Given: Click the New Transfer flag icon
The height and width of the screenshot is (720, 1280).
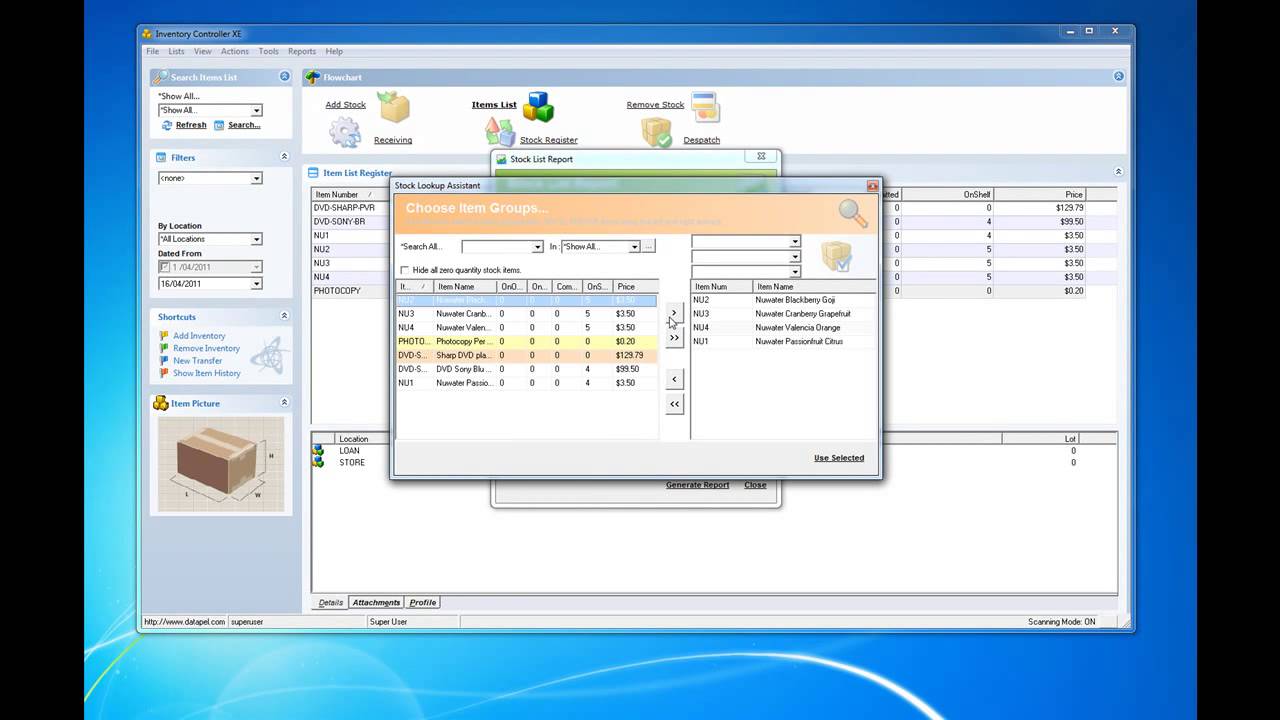Looking at the screenshot, I should tap(164, 361).
